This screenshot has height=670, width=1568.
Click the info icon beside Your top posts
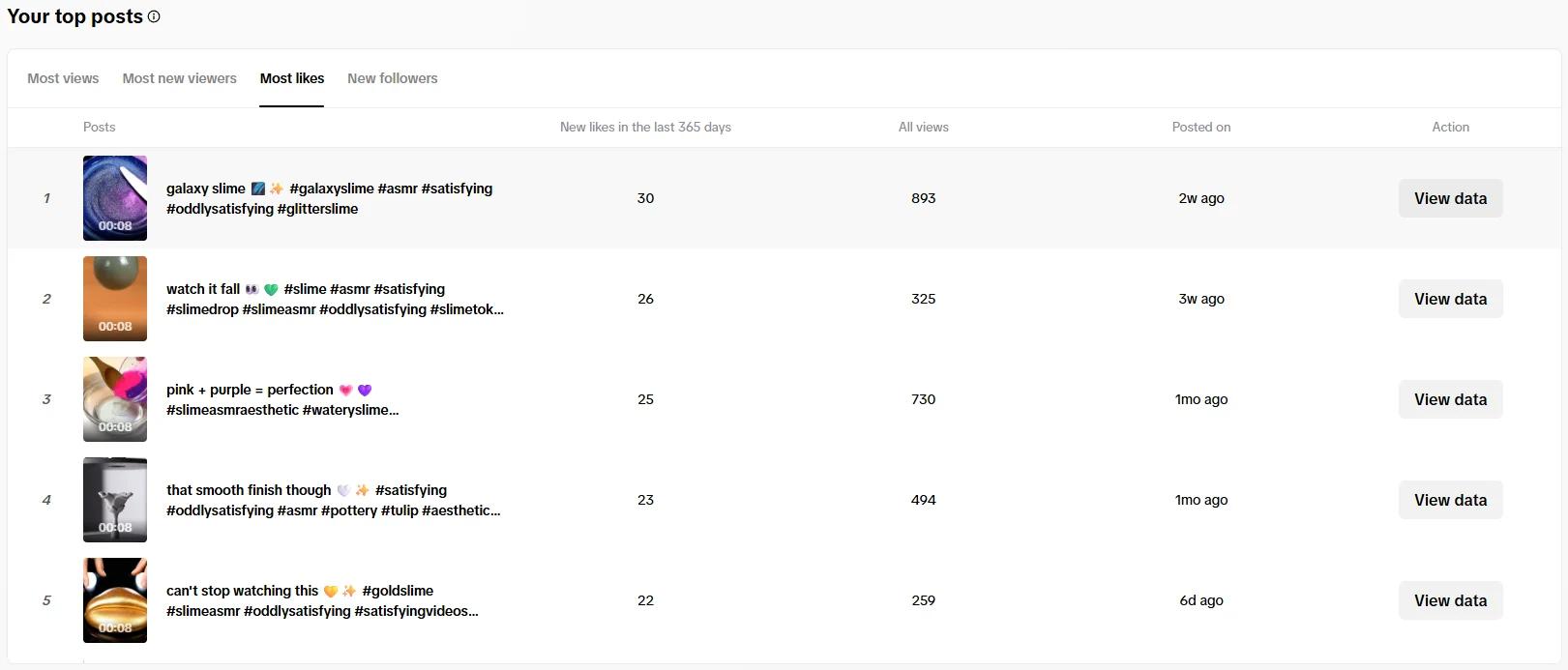click(x=154, y=16)
